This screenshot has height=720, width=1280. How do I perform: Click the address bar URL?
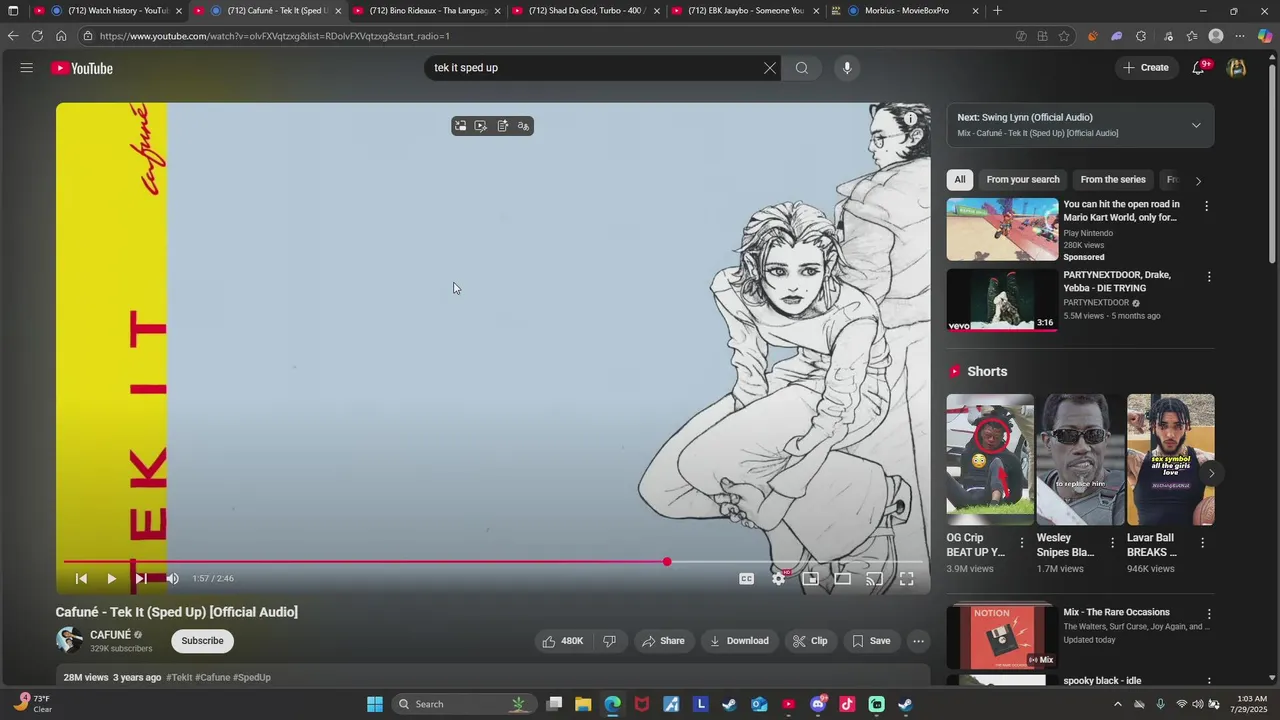[275, 36]
